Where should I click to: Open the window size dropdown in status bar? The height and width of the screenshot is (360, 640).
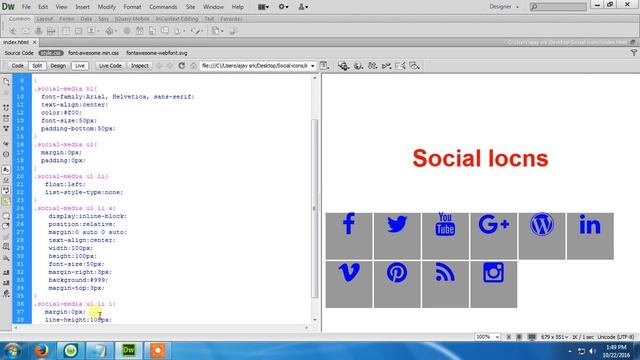tap(555, 337)
